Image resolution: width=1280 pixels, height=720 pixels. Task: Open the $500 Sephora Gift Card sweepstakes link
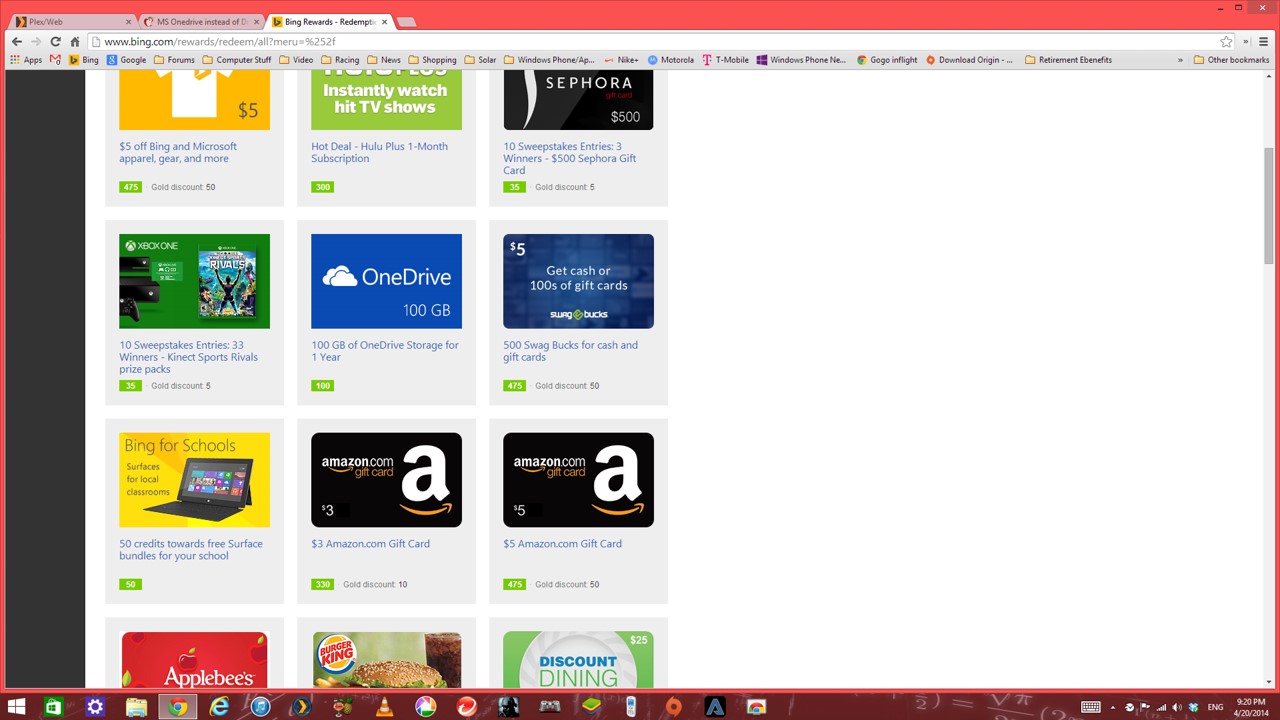(x=569, y=158)
